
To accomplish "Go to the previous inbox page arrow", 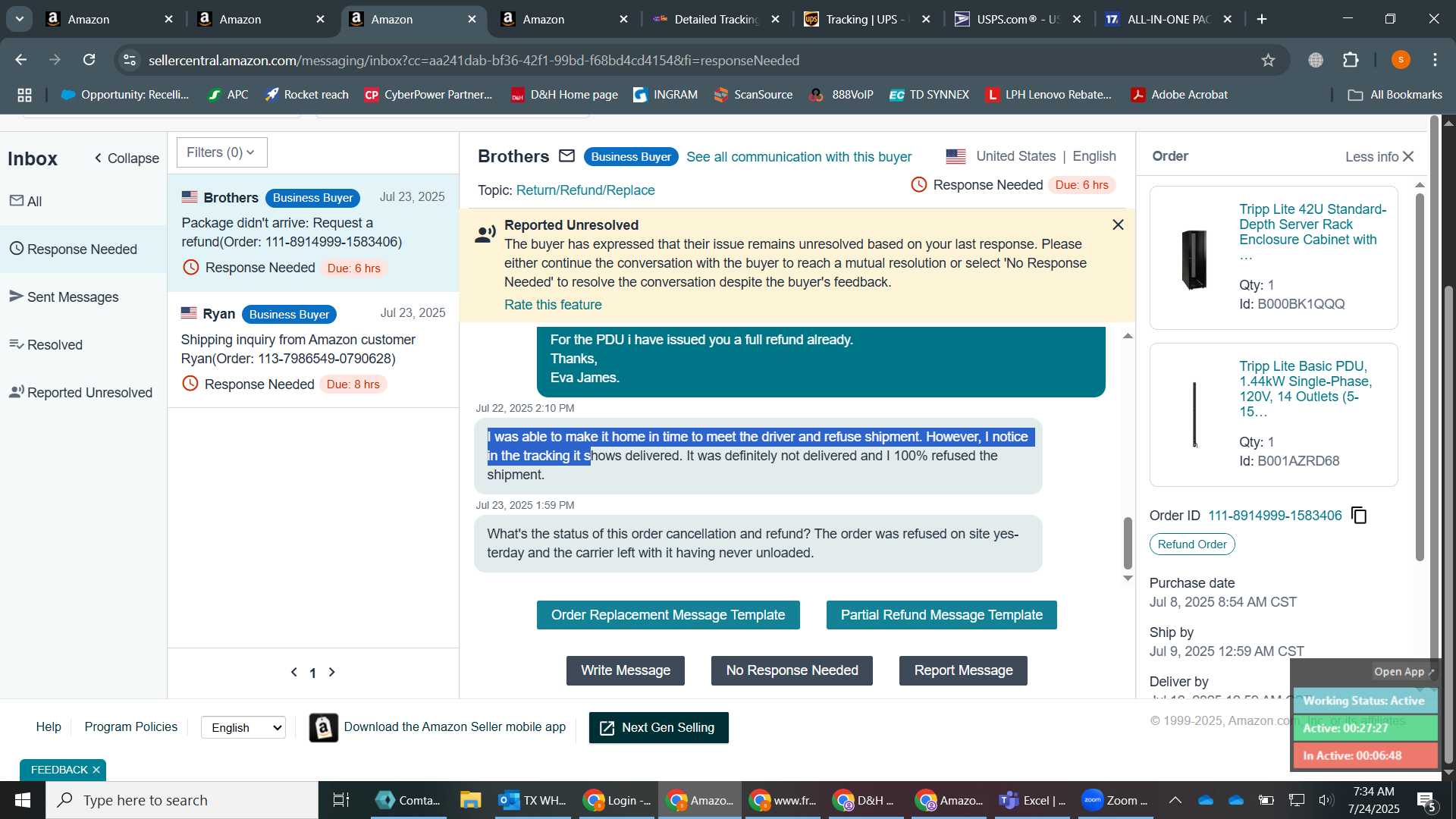I will (294, 673).
